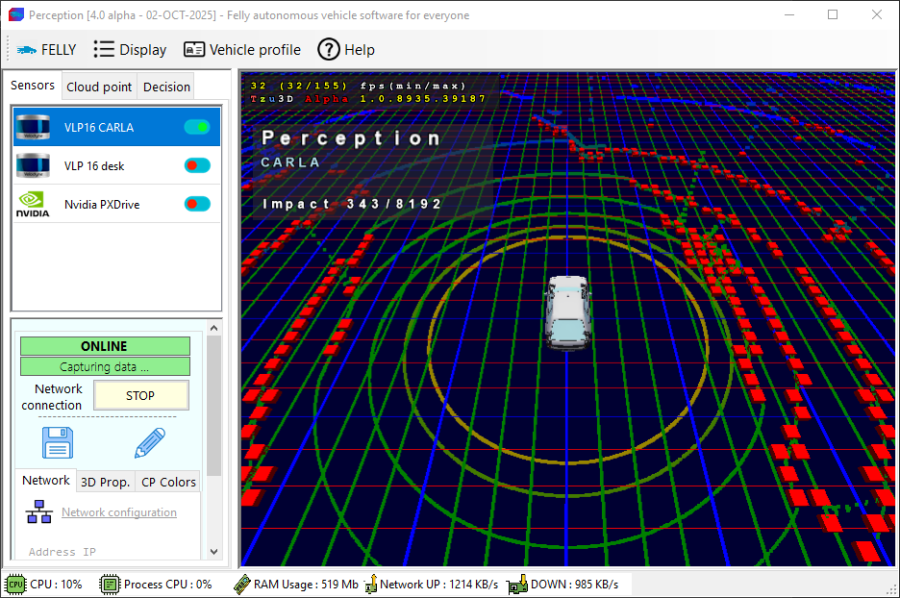Select the Nvidia logo sensor icon
The width and height of the screenshot is (900, 598).
tap(33, 204)
